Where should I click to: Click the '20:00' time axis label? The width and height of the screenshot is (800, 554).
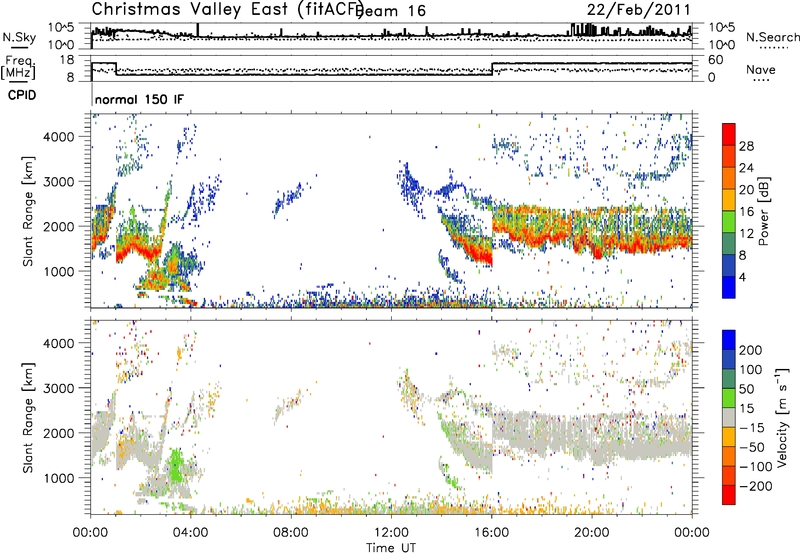(591, 533)
